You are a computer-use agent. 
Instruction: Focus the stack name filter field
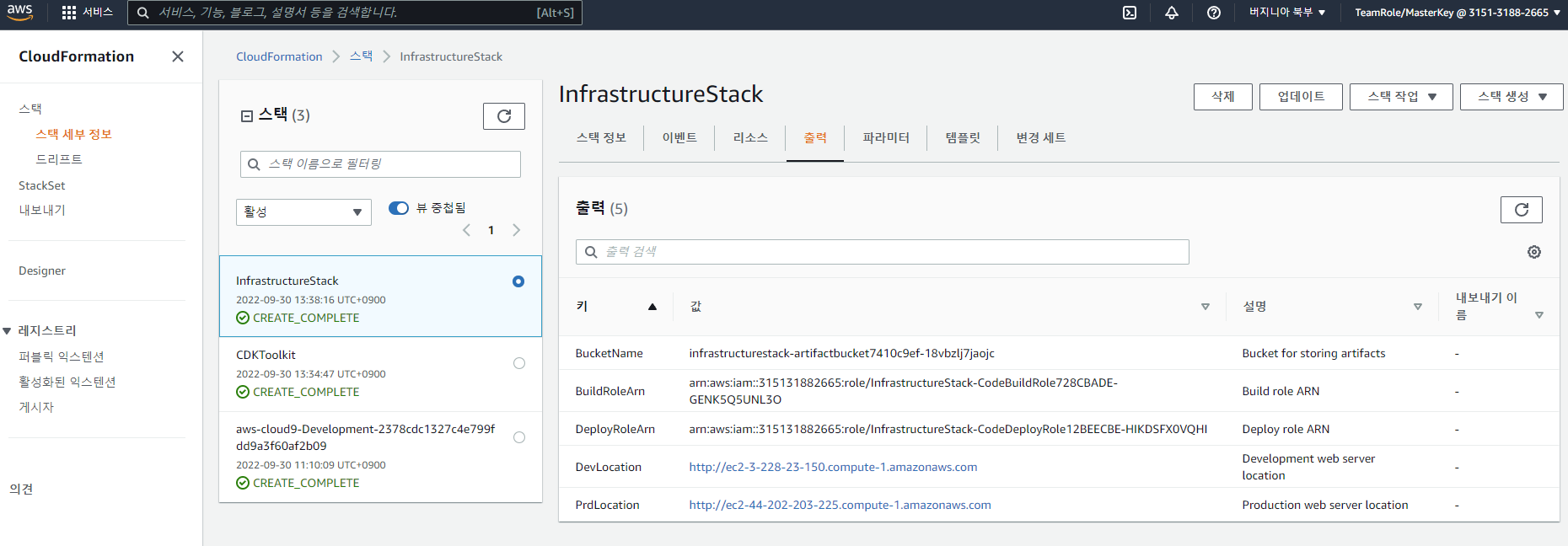click(x=380, y=164)
